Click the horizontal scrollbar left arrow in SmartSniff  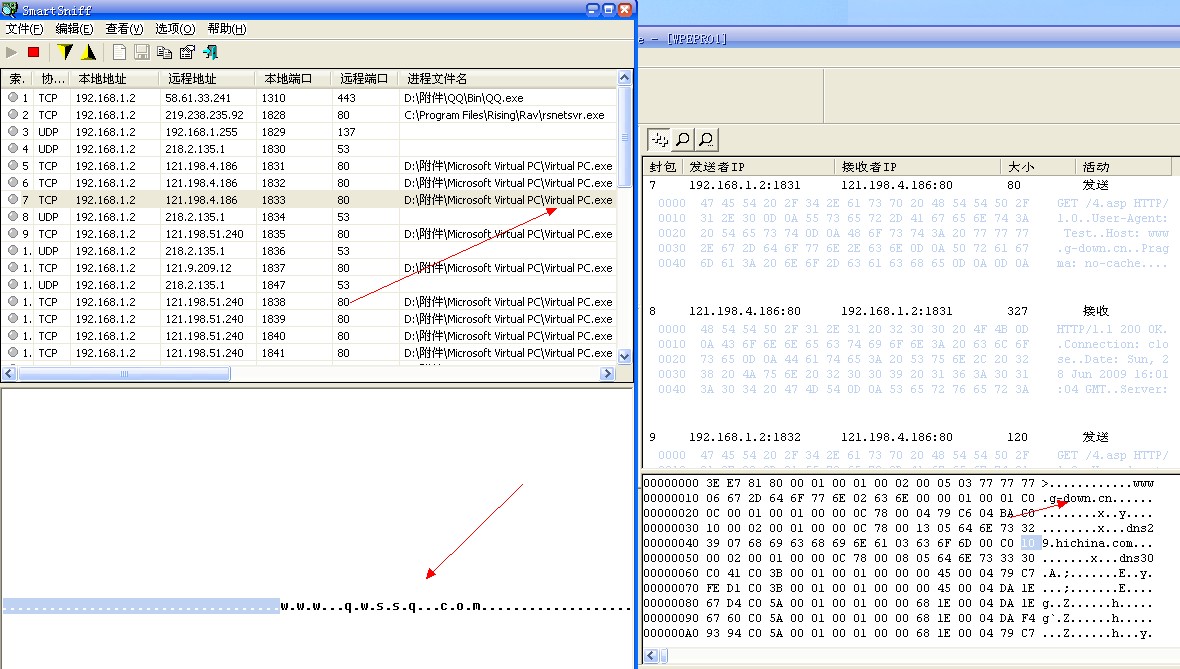9,373
